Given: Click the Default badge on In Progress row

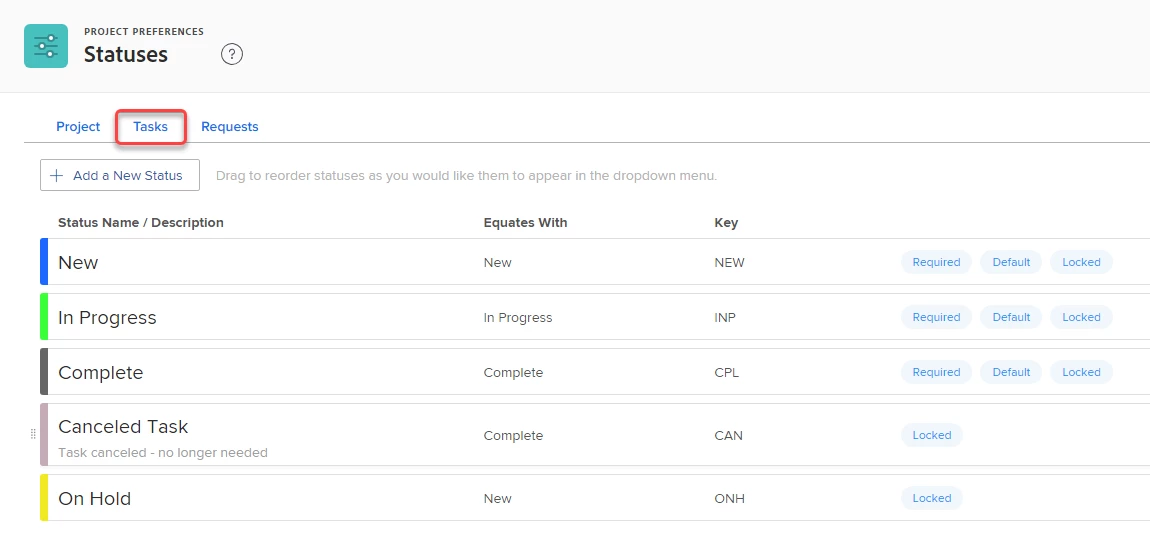Looking at the screenshot, I should coord(1011,317).
